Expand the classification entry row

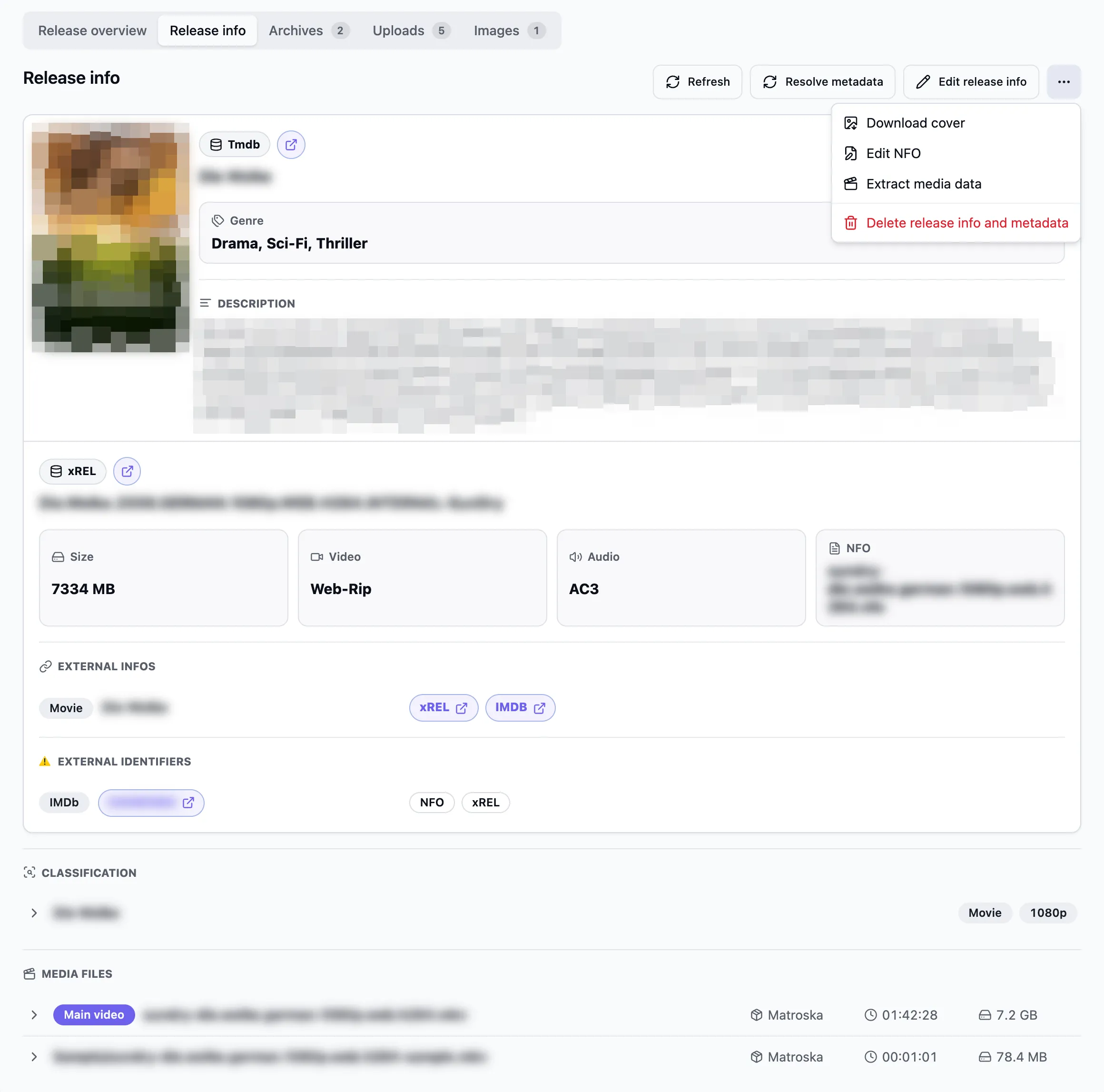pyautogui.click(x=34, y=913)
